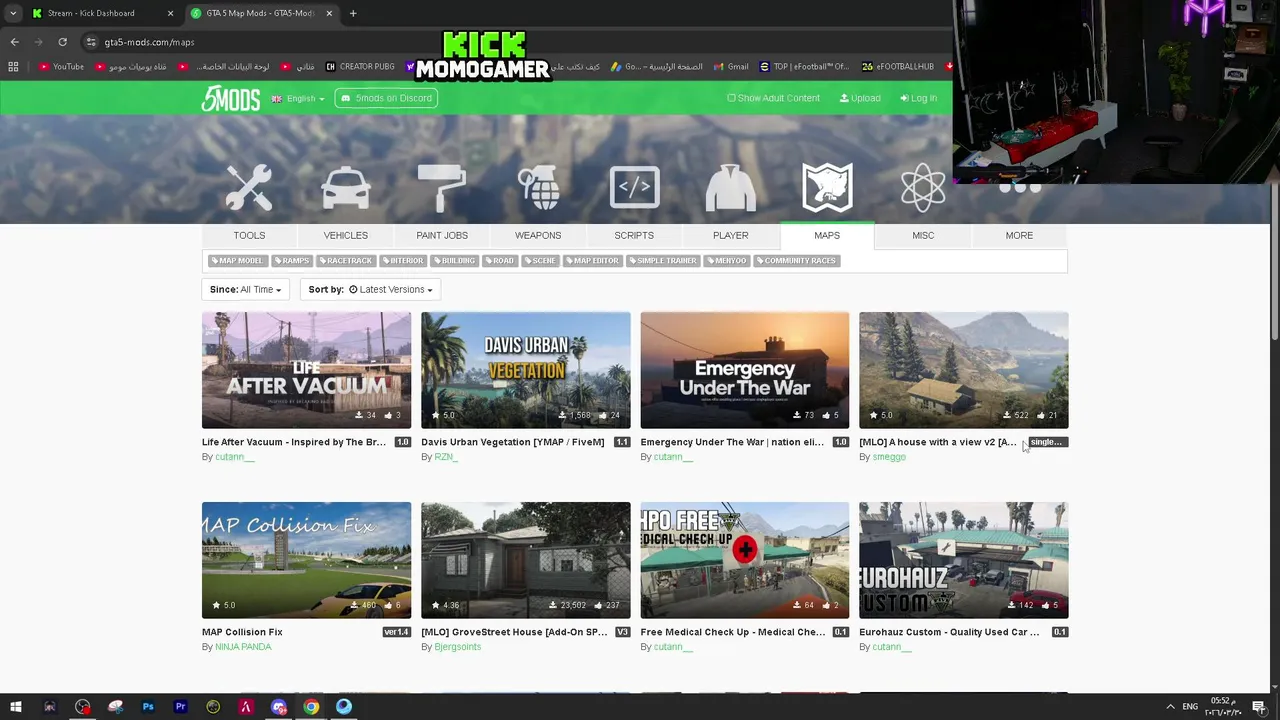Image resolution: width=1280 pixels, height=720 pixels.
Task: Filter by RACETRACK tag
Action: (346, 261)
